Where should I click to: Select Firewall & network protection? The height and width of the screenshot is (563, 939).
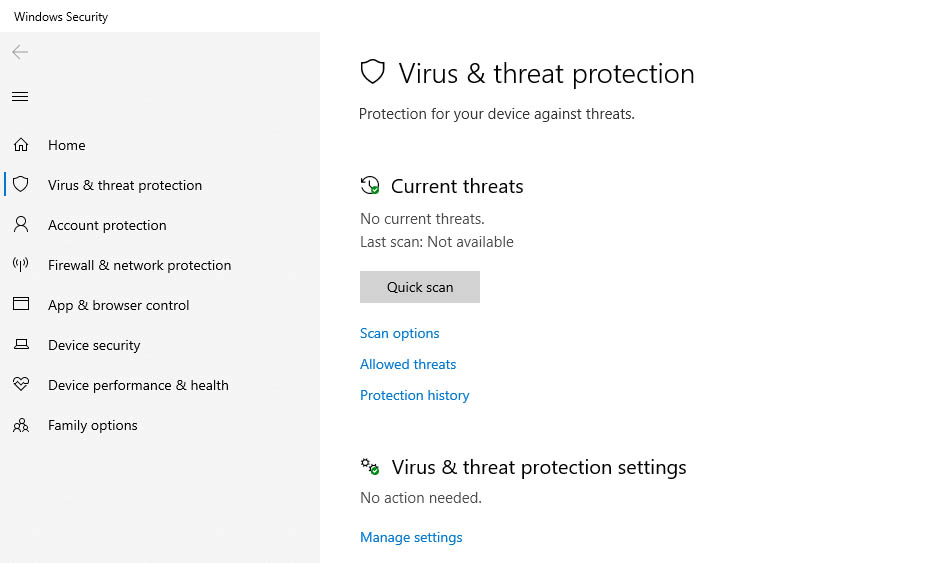click(x=139, y=265)
